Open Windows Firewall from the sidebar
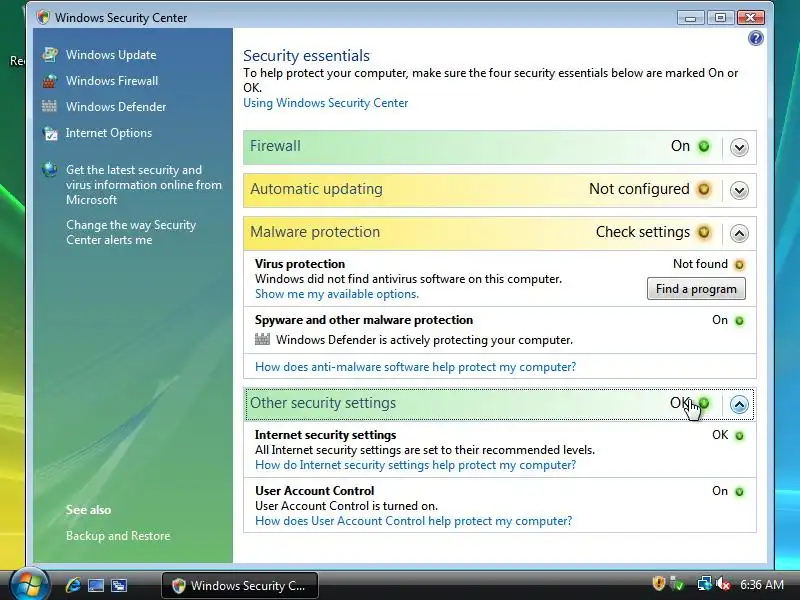This screenshot has width=800, height=600. click(112, 81)
